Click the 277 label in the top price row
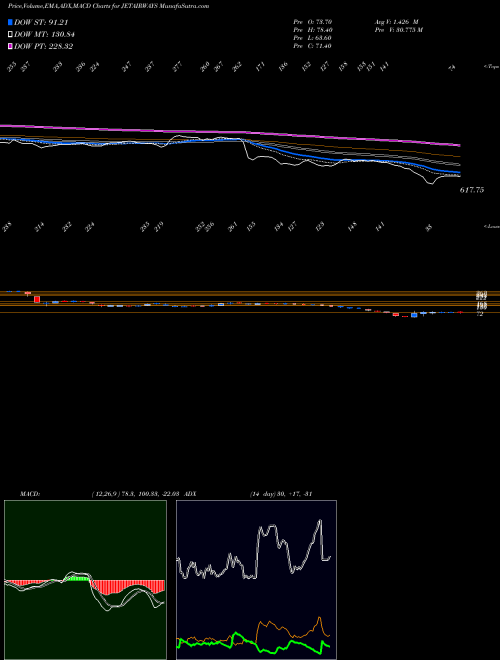500x660 pixels. [178, 66]
